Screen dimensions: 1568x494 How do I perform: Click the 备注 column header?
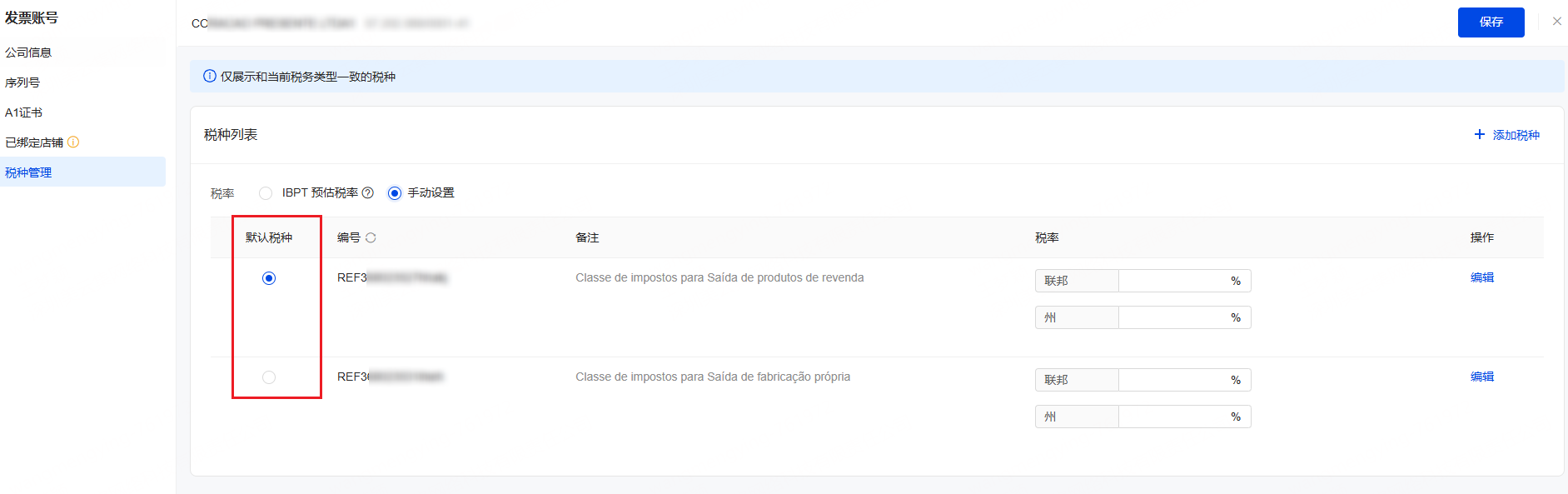(587, 237)
